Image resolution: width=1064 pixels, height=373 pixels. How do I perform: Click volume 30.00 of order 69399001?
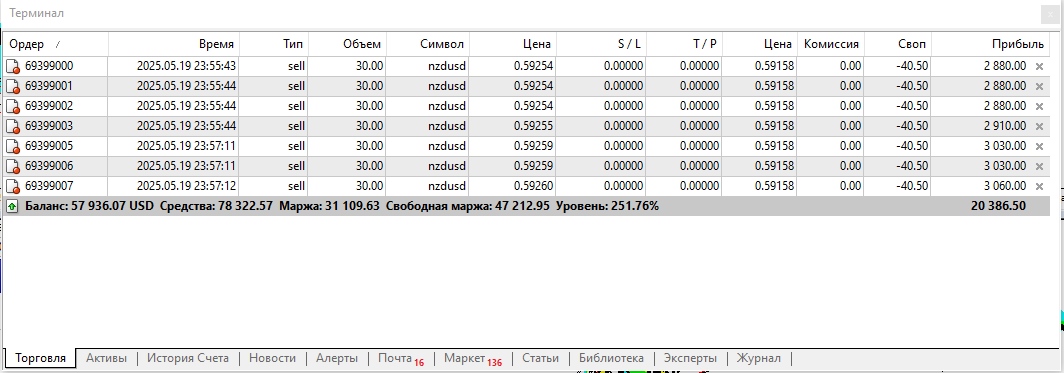(x=370, y=86)
